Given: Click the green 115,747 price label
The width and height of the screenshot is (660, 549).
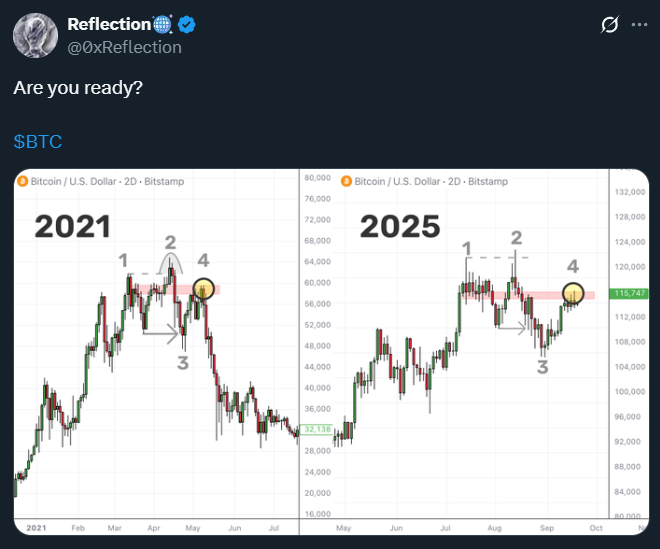Looking at the screenshot, I should [629, 293].
